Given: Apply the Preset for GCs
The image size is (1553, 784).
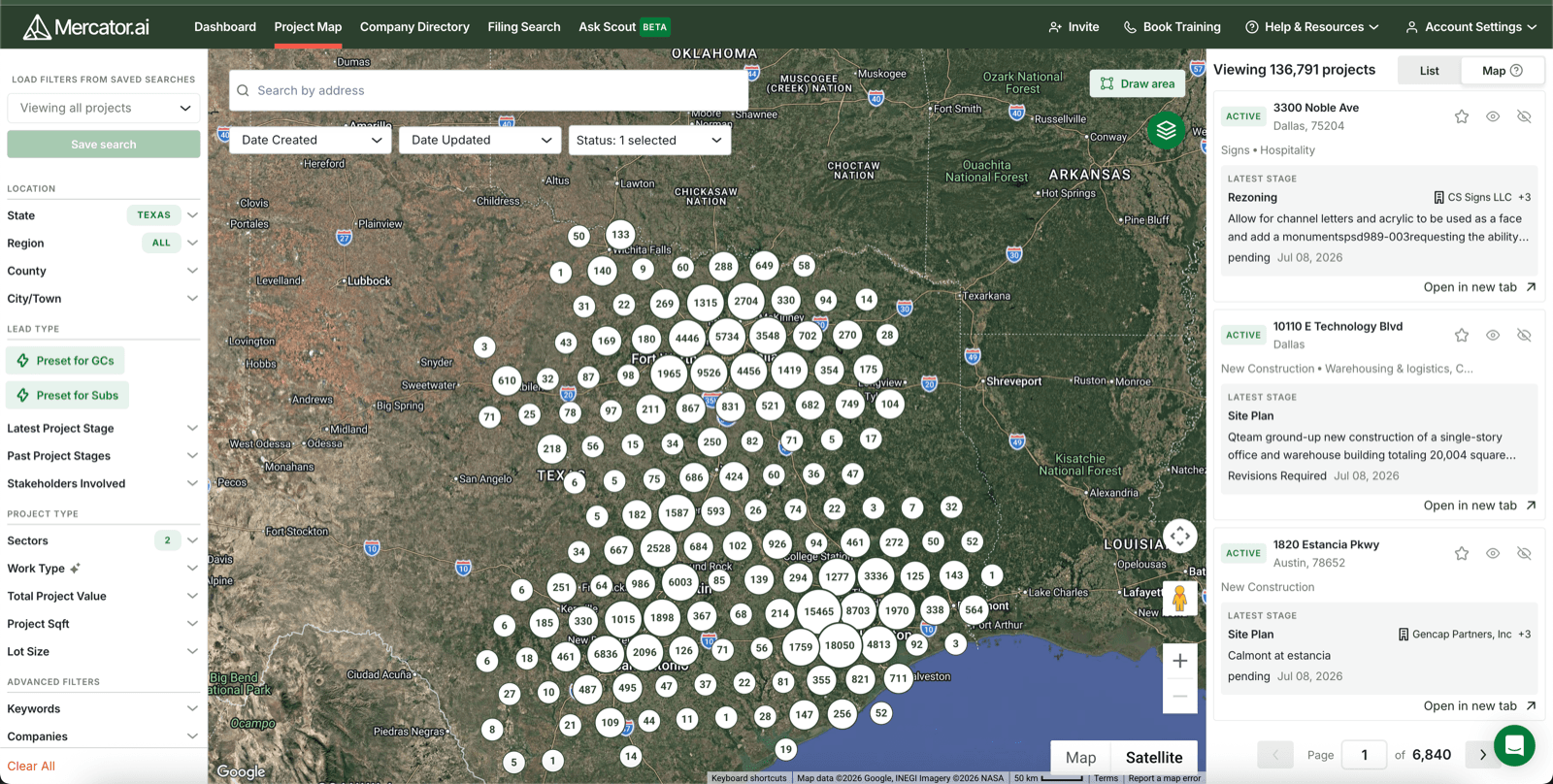Looking at the screenshot, I should pos(65,361).
